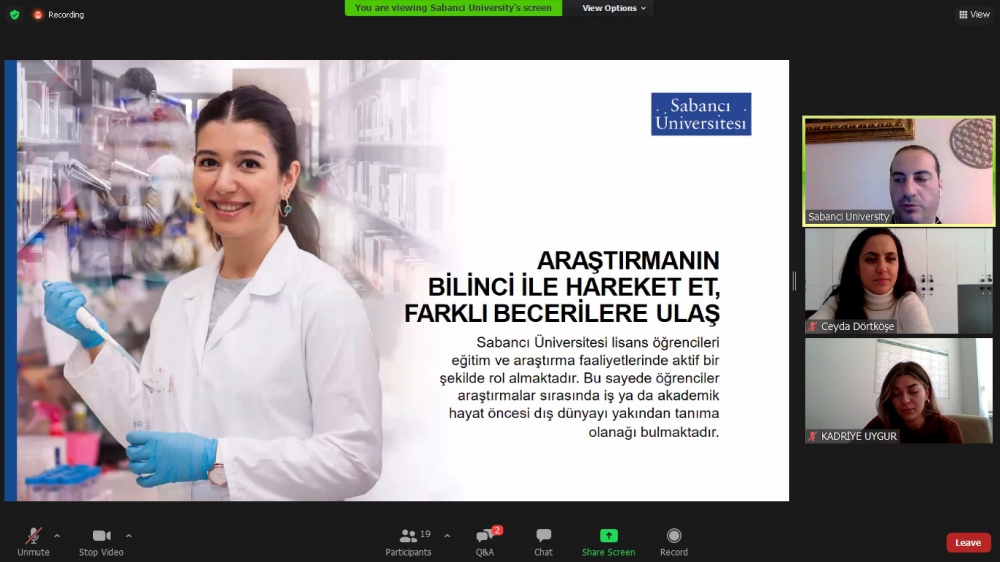
Task: Click the green encryption shield icon
Action: pos(15,14)
